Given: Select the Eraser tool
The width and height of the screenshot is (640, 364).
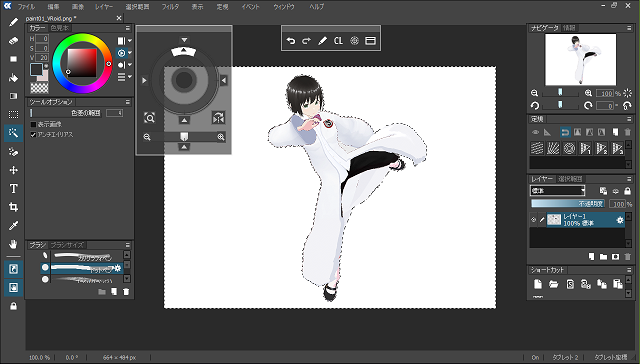Looking at the screenshot, I should point(13,41).
